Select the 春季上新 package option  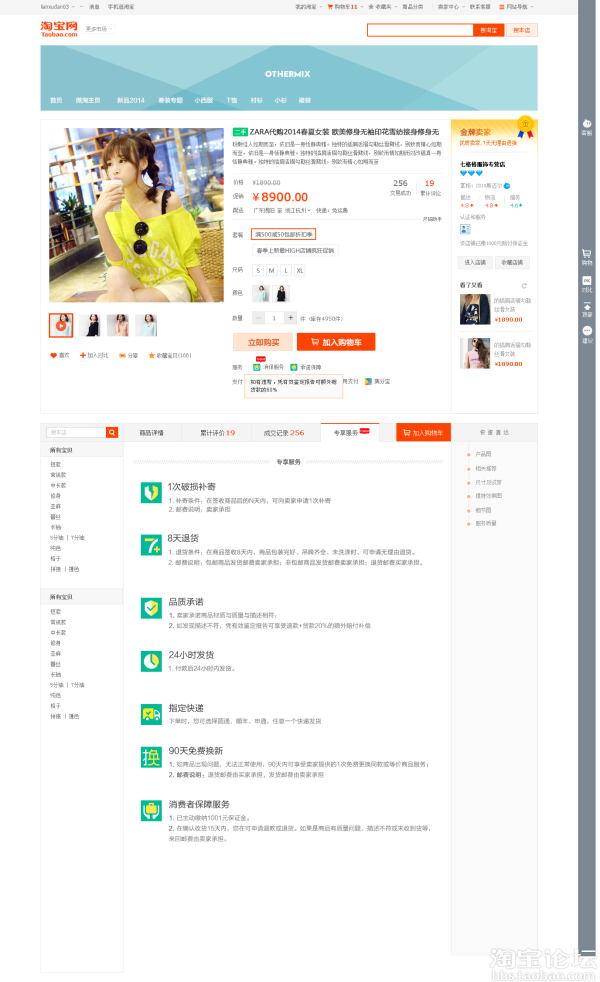tap(296, 251)
